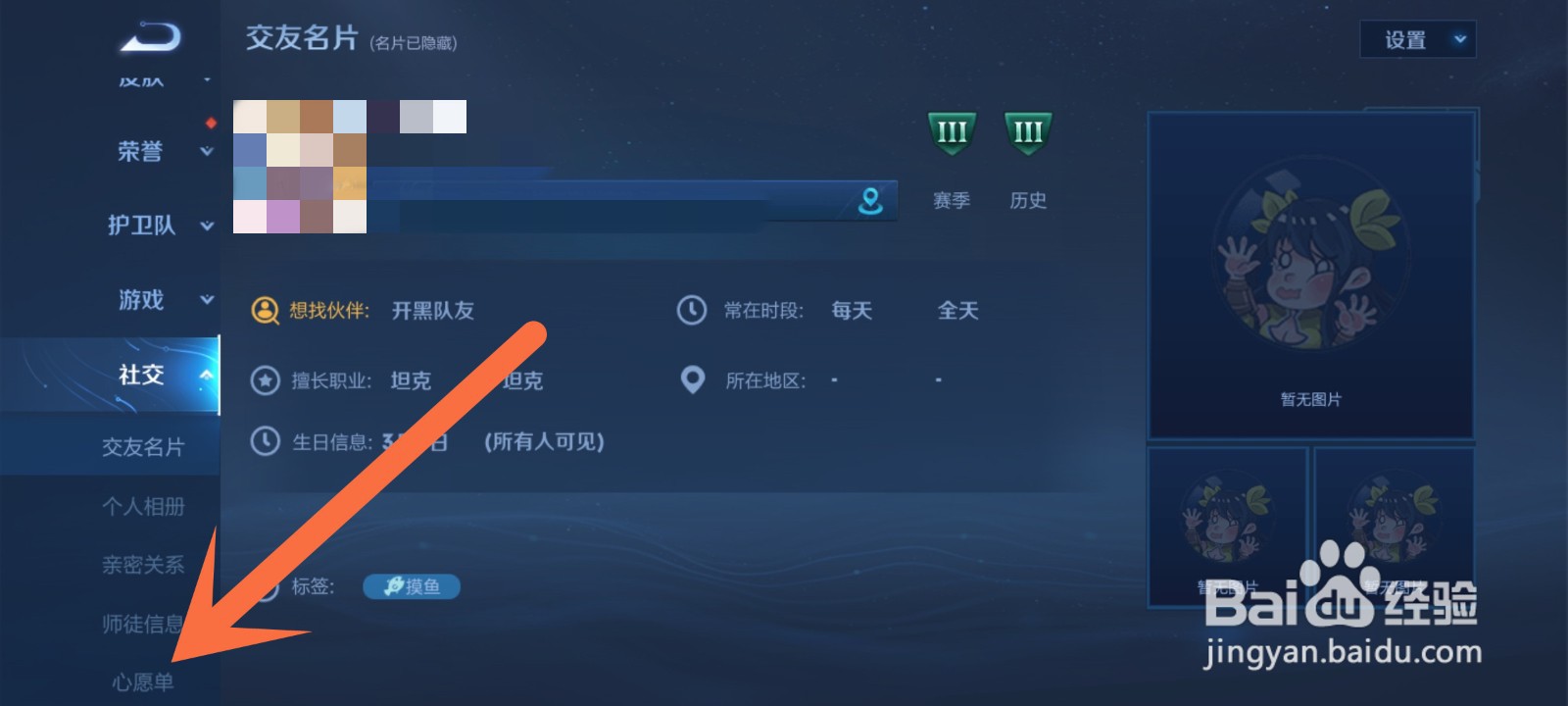Click the 想找伙伴 person icon
Screen dimensions: 1568x706
point(266,311)
